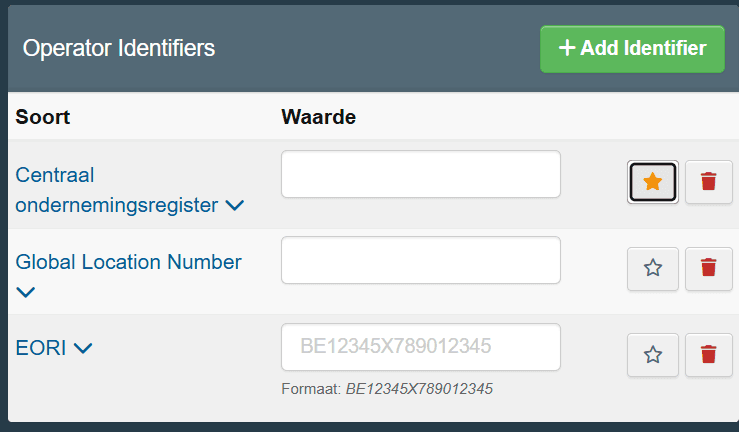Unmark Centraal ondernemingsregister as favorite star

point(653,182)
